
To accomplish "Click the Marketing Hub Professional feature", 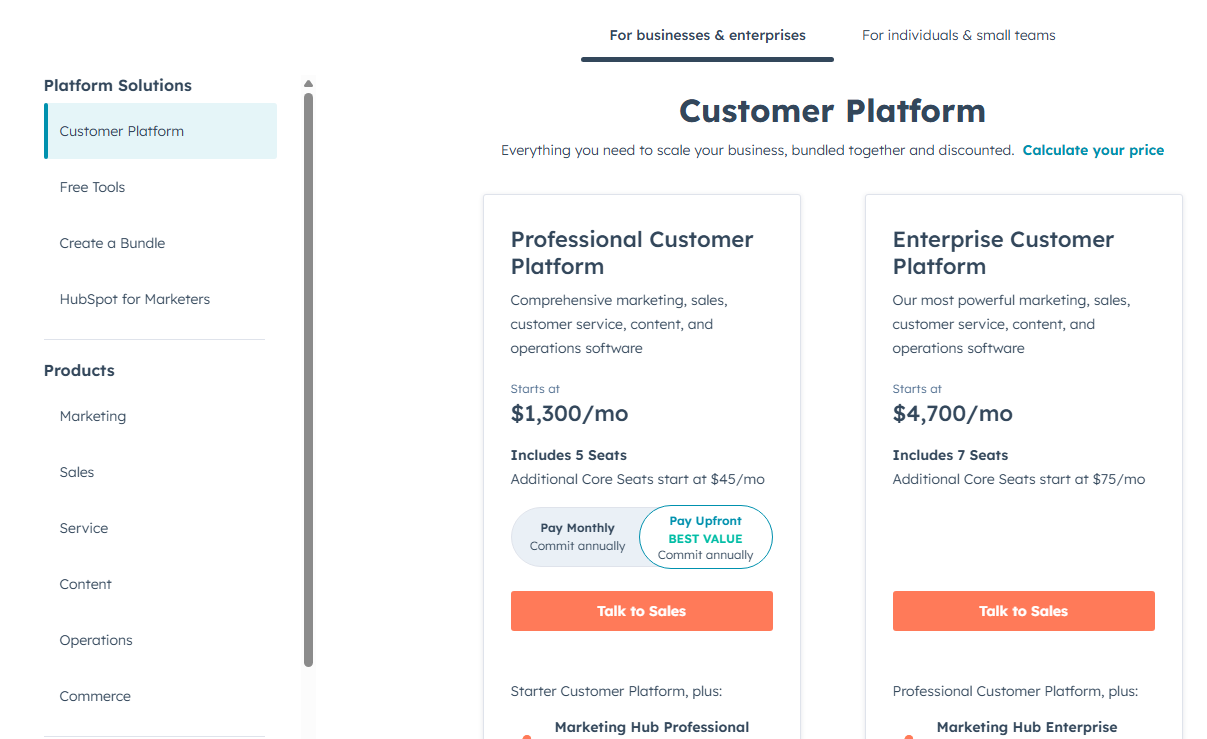I will 651,727.
